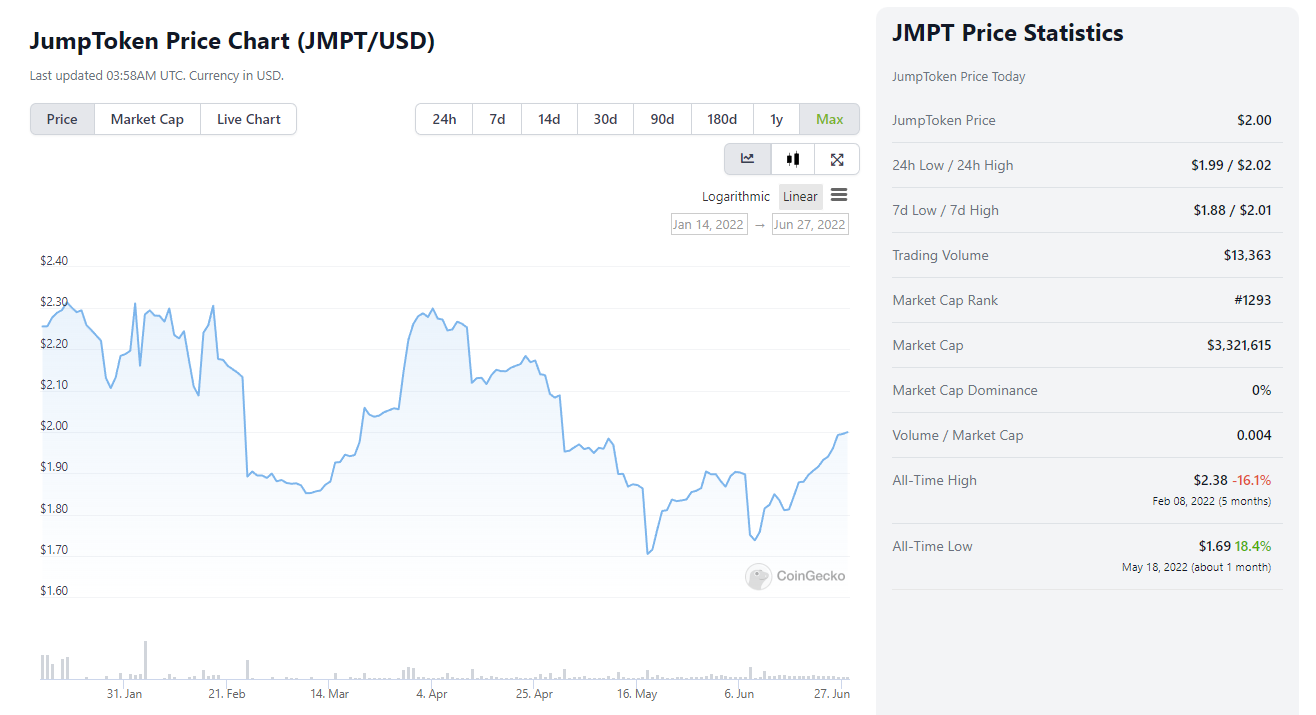Toggle Logarithmic scale option
Viewport: 1316px width, 715px height.
tap(736, 197)
